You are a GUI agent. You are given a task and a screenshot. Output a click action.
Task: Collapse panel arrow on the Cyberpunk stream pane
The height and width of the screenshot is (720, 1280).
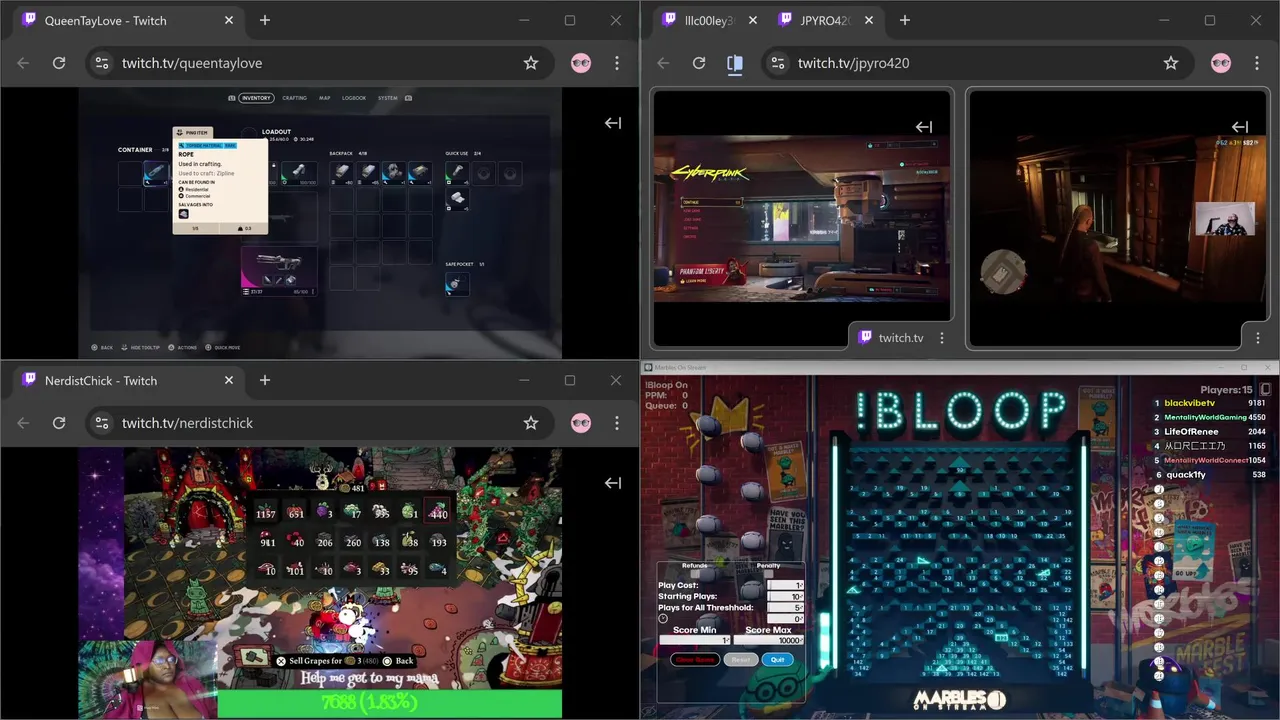(924, 127)
